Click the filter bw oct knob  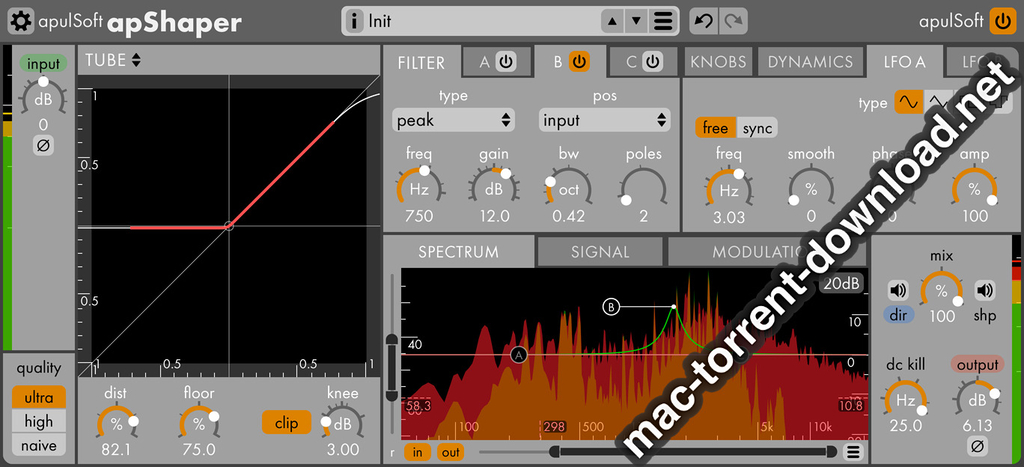568,189
